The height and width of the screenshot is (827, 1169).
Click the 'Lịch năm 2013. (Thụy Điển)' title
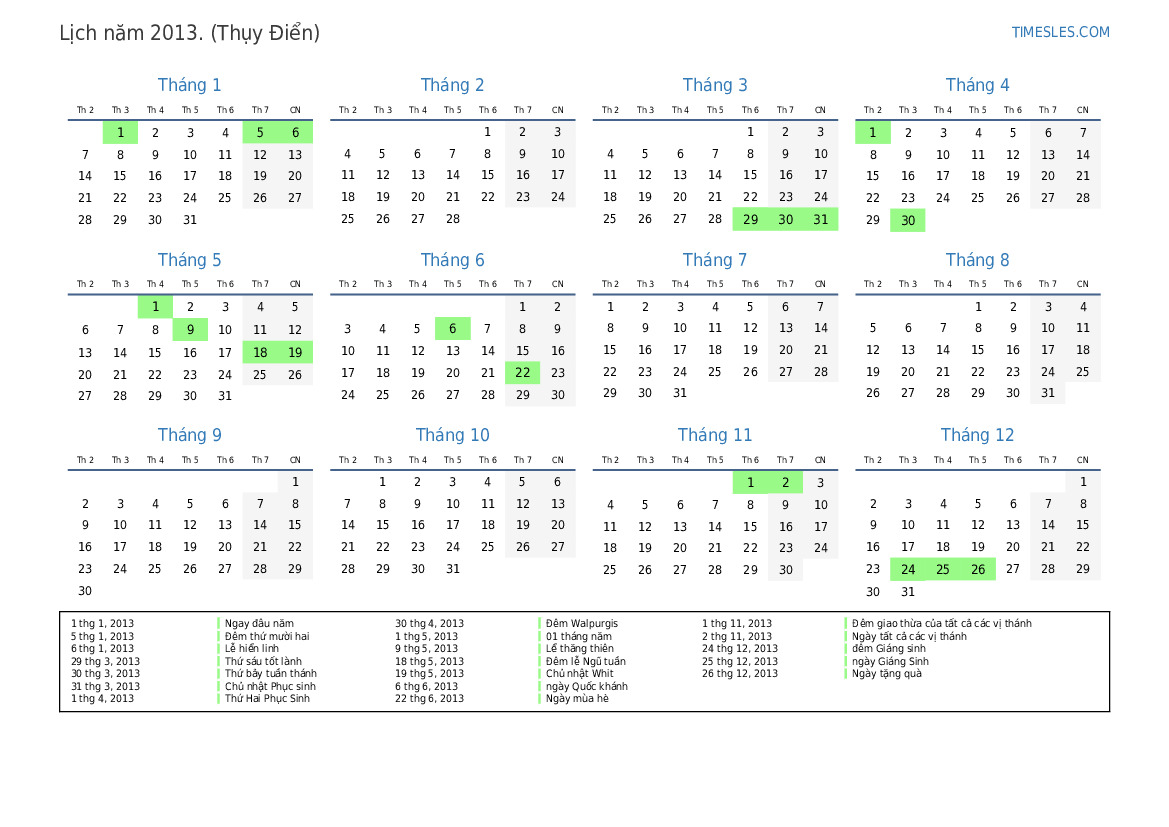pos(190,33)
